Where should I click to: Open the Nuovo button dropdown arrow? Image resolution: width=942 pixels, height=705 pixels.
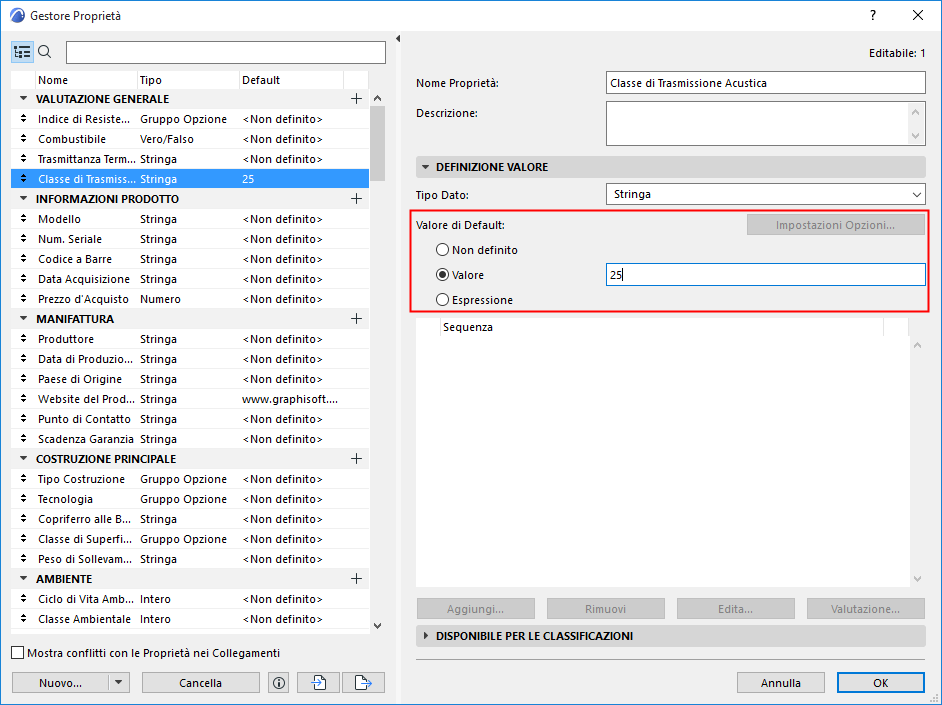[118, 683]
